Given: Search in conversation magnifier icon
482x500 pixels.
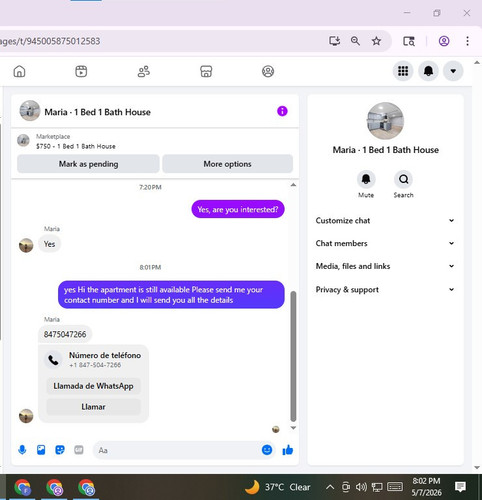Looking at the screenshot, I should 403,179.
